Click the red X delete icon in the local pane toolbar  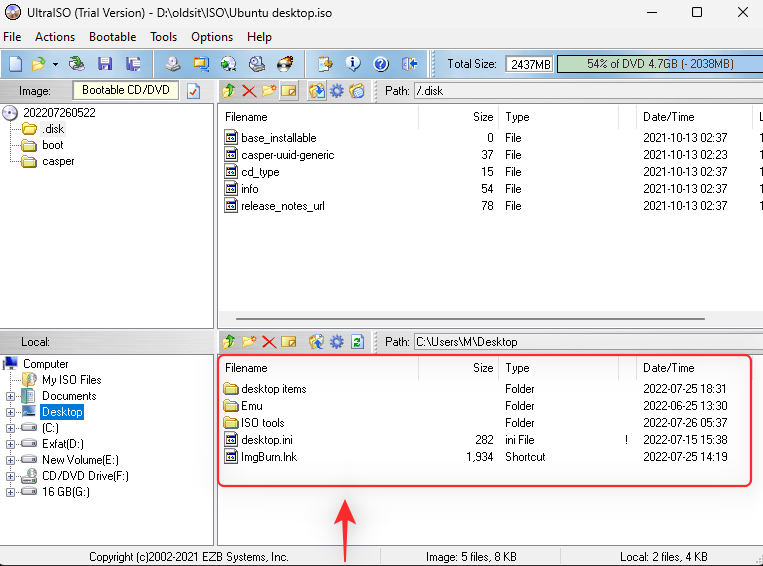(x=269, y=342)
